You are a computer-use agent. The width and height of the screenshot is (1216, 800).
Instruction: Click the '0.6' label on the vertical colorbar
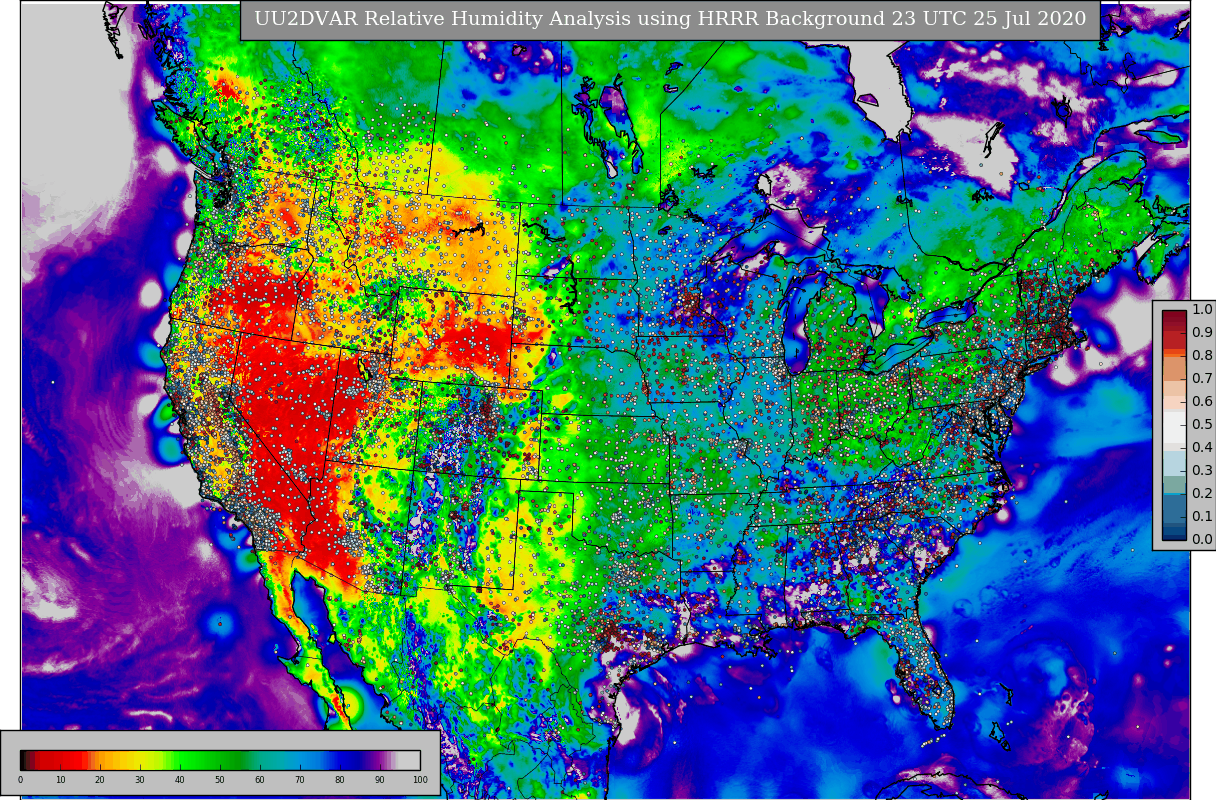tap(1202, 401)
